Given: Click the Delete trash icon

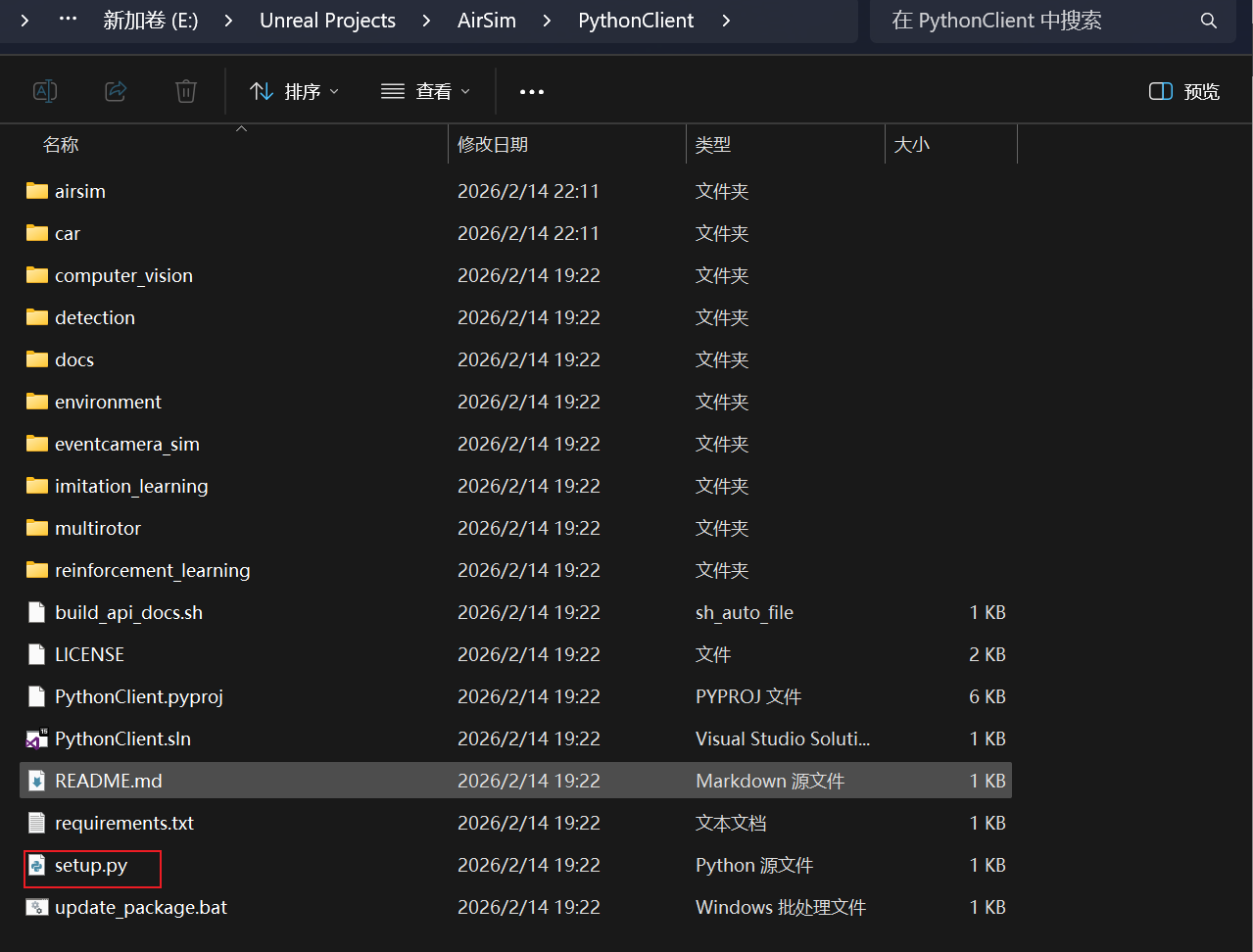Looking at the screenshot, I should pos(186,91).
